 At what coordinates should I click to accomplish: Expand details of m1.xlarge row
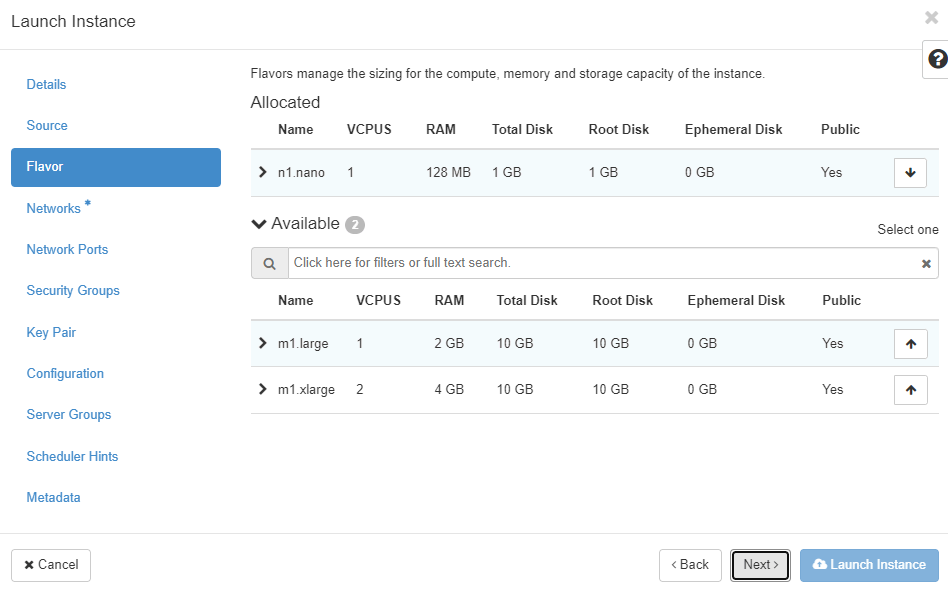263,390
